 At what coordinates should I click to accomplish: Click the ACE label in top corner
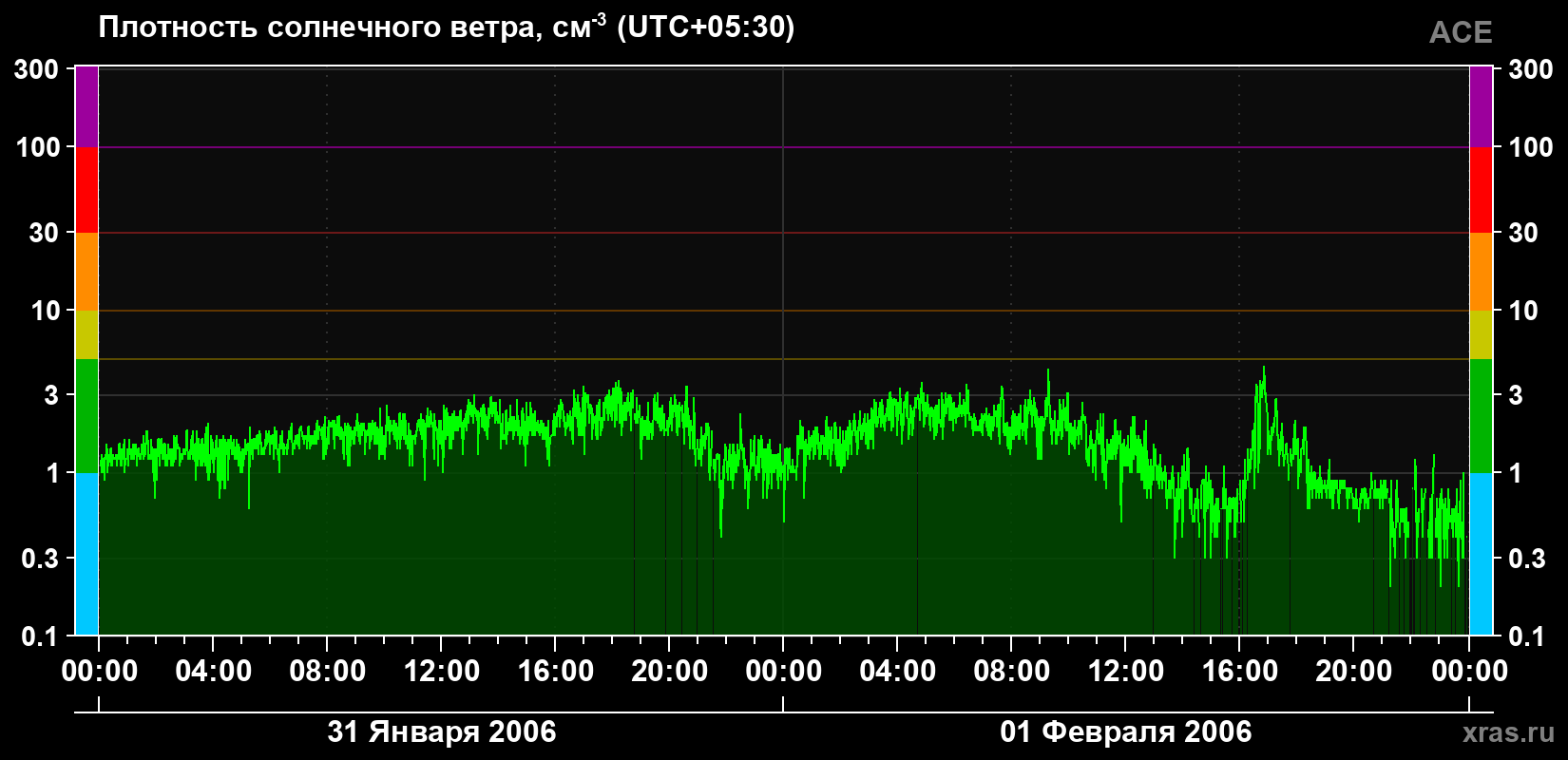point(1461,33)
